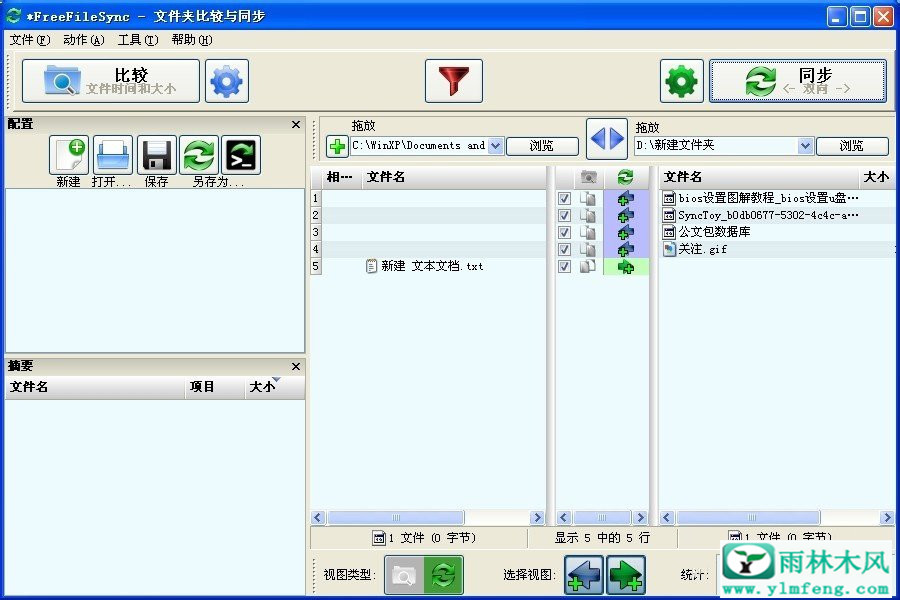Open 文件(F) menu
This screenshot has width=900, height=600.
30,40
